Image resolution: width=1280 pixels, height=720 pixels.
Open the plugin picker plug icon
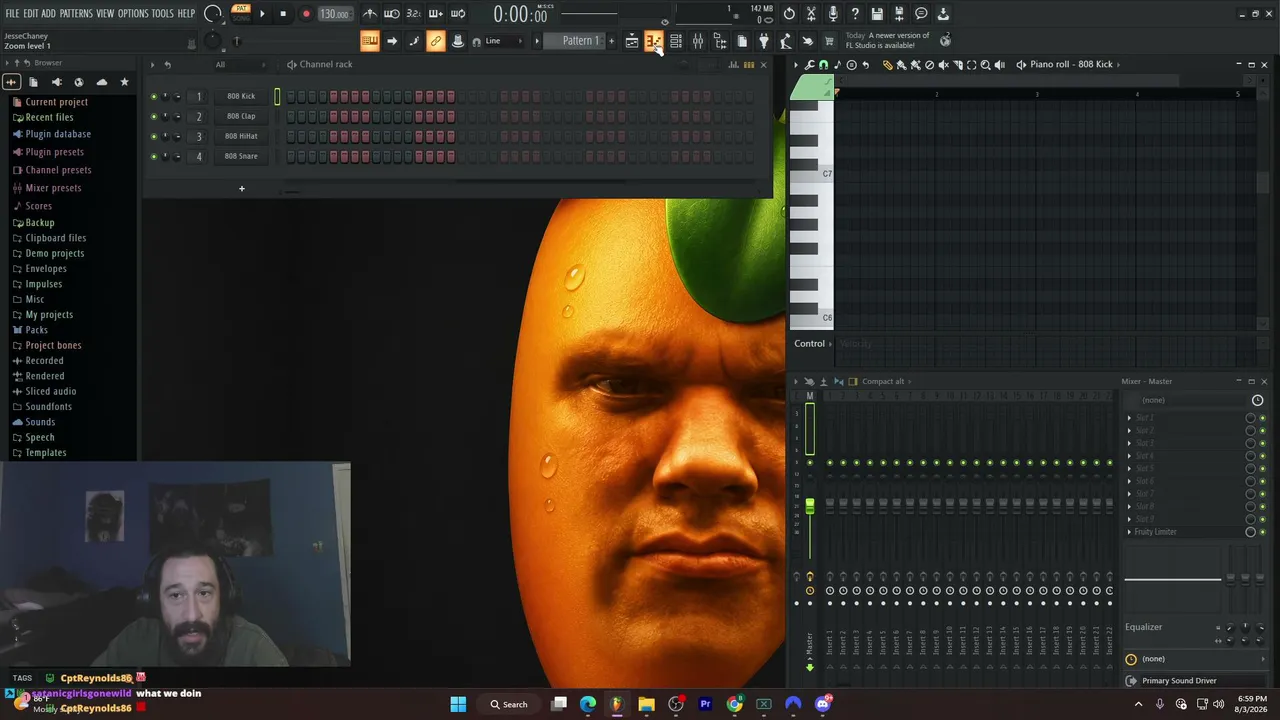[764, 41]
